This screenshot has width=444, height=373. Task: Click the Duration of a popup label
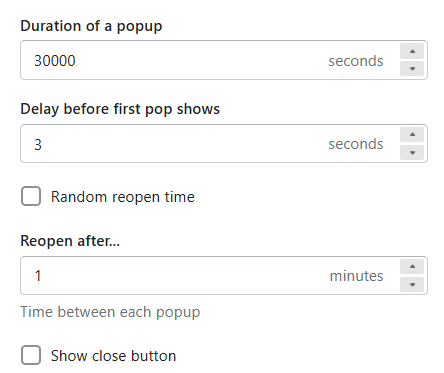(x=91, y=26)
